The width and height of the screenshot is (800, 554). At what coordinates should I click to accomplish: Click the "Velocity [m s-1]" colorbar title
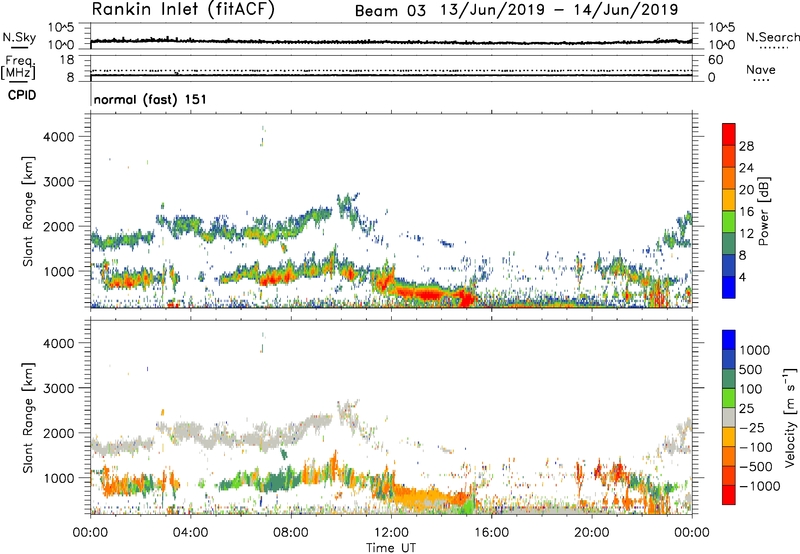(x=790, y=417)
